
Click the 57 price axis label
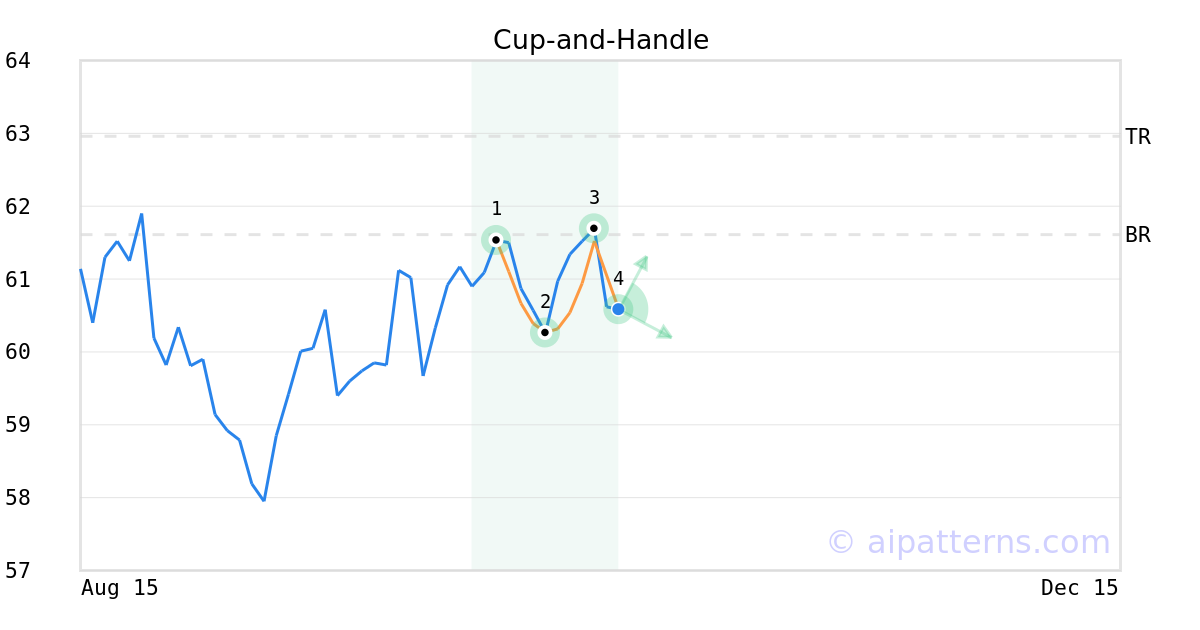(18, 571)
